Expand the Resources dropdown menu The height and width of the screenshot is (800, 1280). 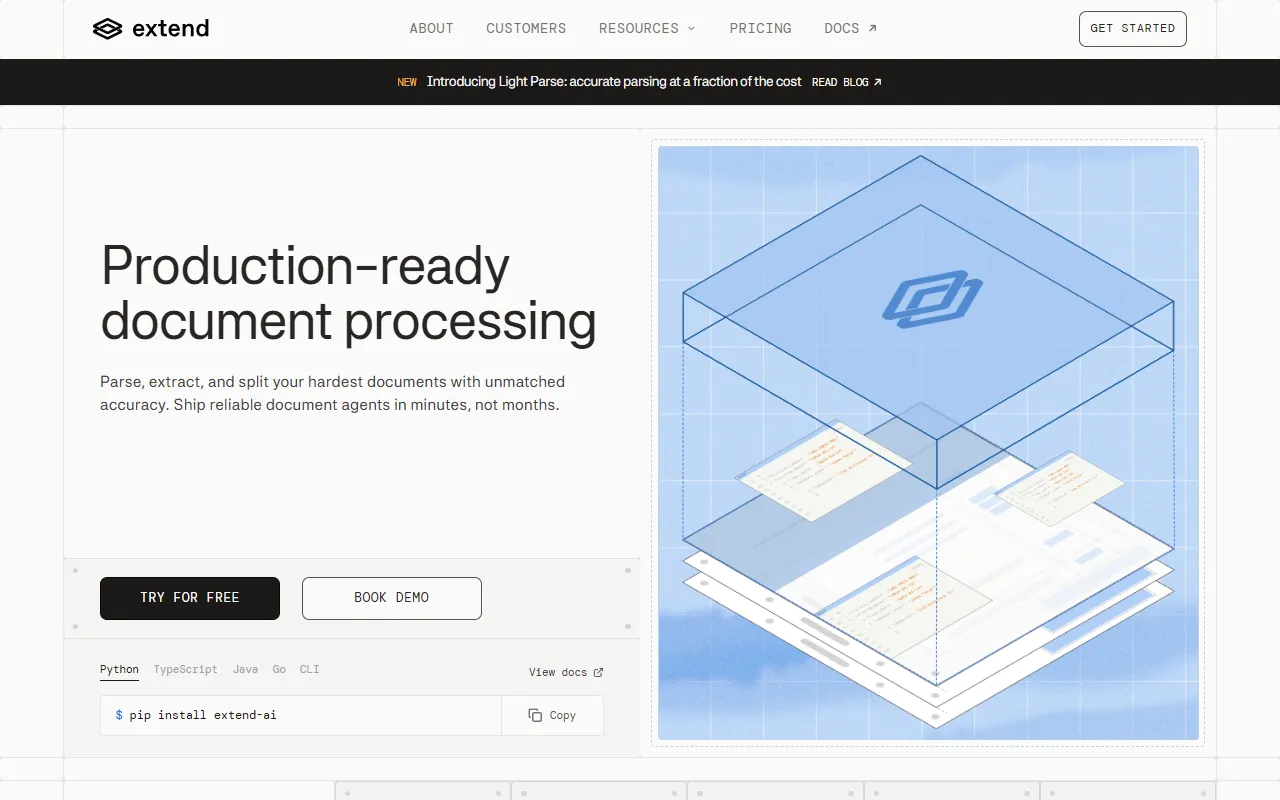click(x=647, y=28)
